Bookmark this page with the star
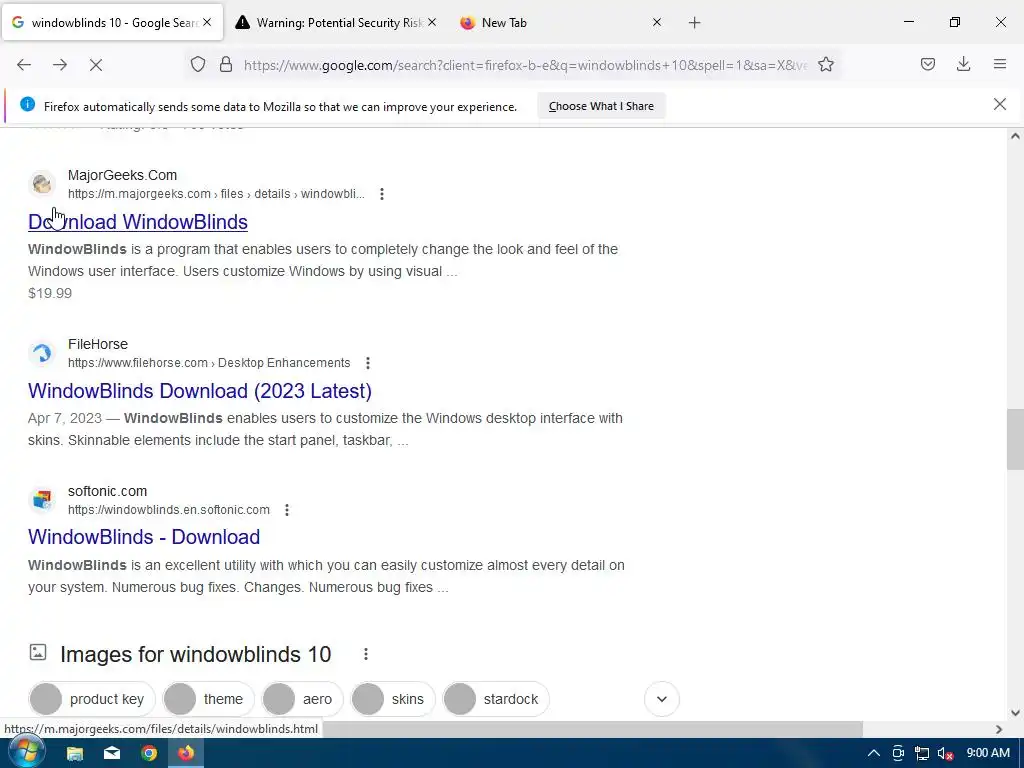Screen dimensions: 1024x768 (826, 65)
